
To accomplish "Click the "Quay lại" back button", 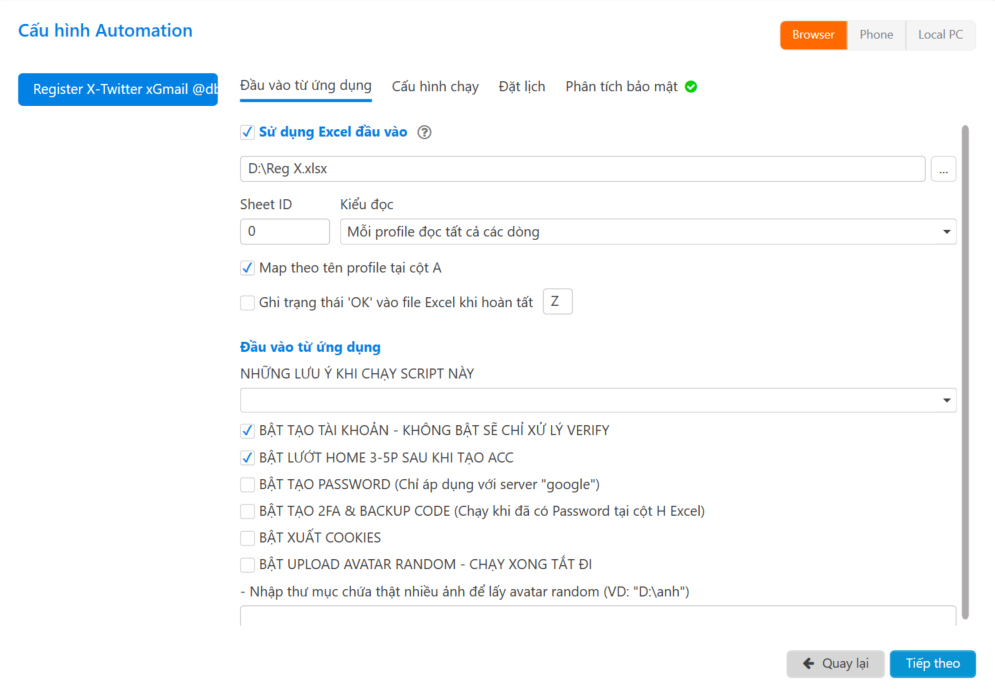I will coord(835,664).
